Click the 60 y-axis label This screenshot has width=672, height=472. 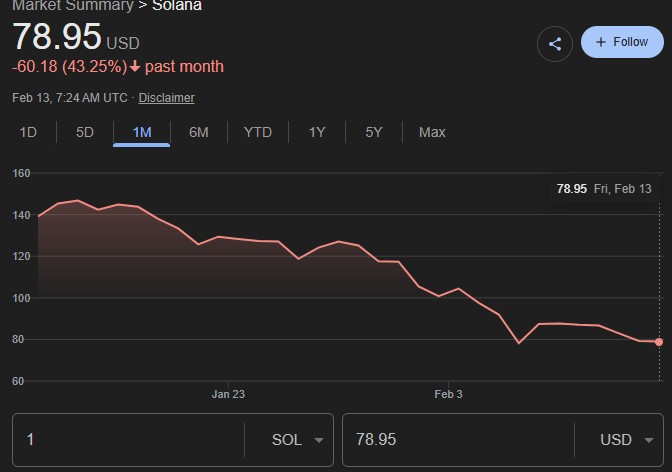tap(18, 381)
